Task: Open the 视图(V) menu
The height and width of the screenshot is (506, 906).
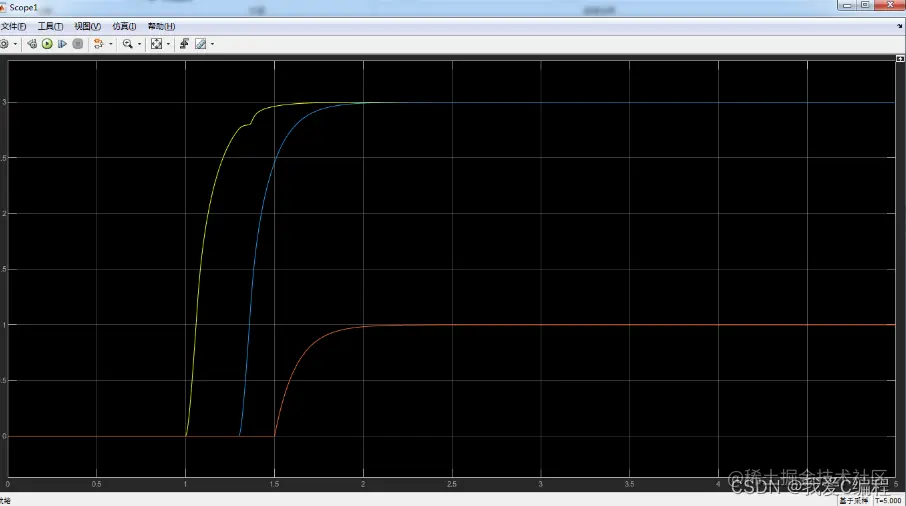Action: tap(87, 27)
